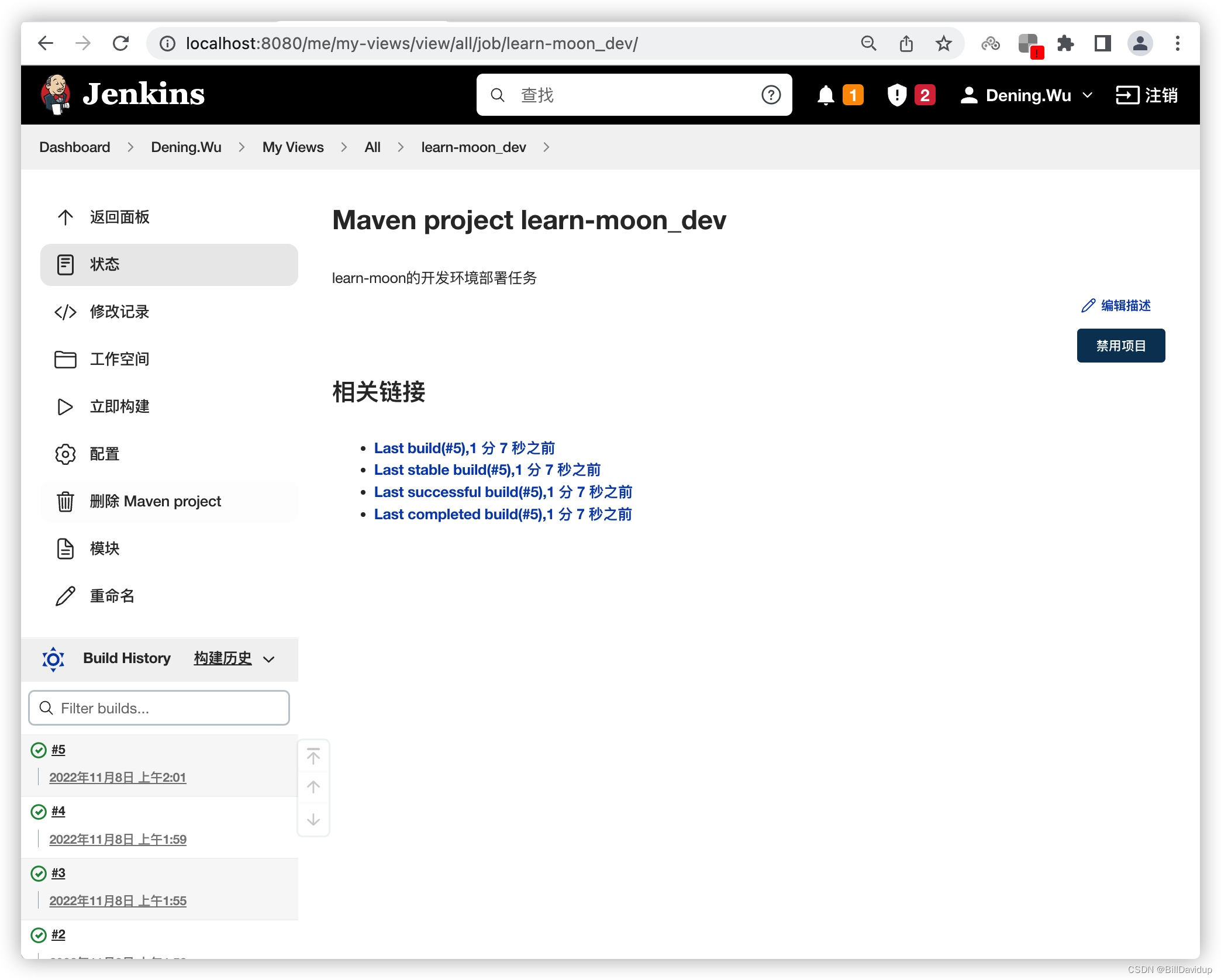Image resolution: width=1221 pixels, height=980 pixels.
Task: Select build #5 from Build History
Action: (x=58, y=749)
